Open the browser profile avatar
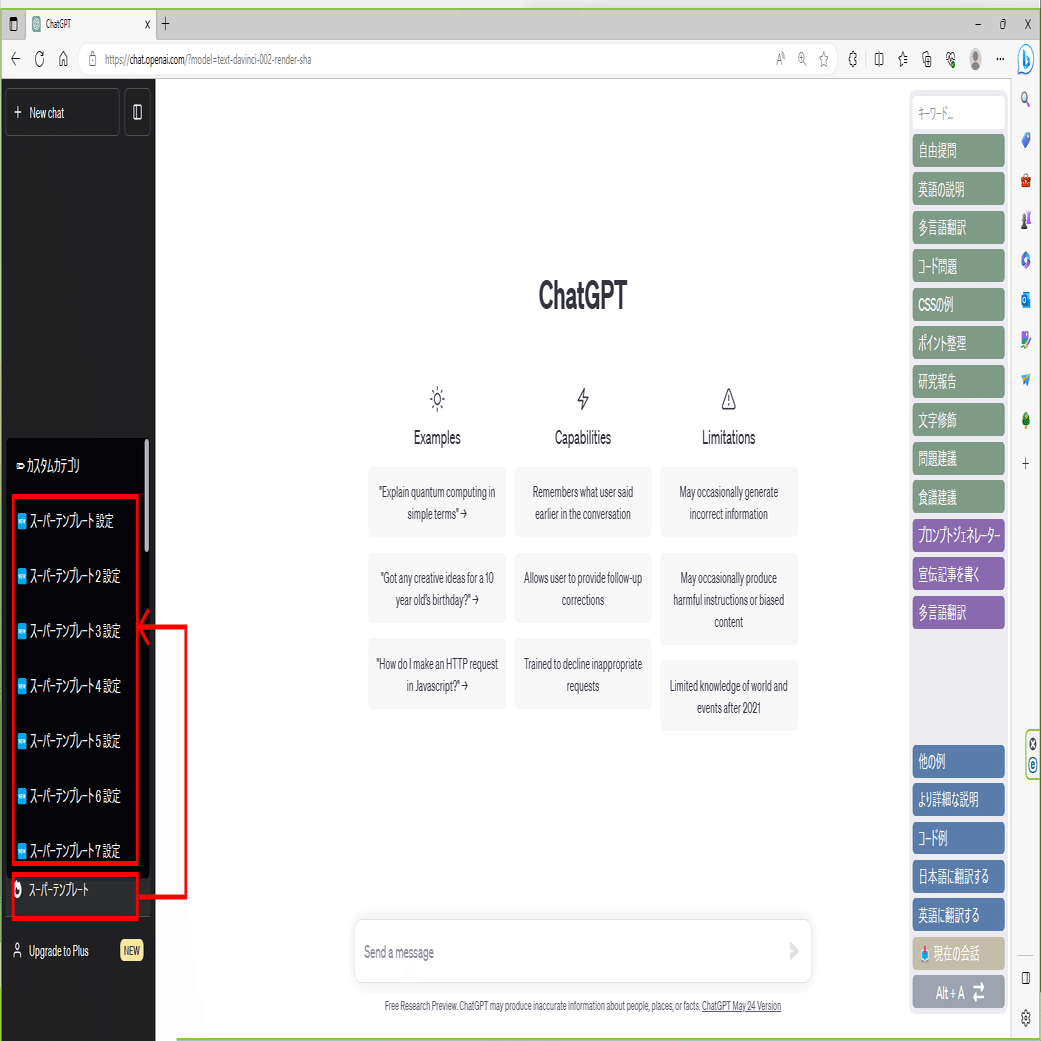This screenshot has height=1041, width=1041. pos(975,59)
